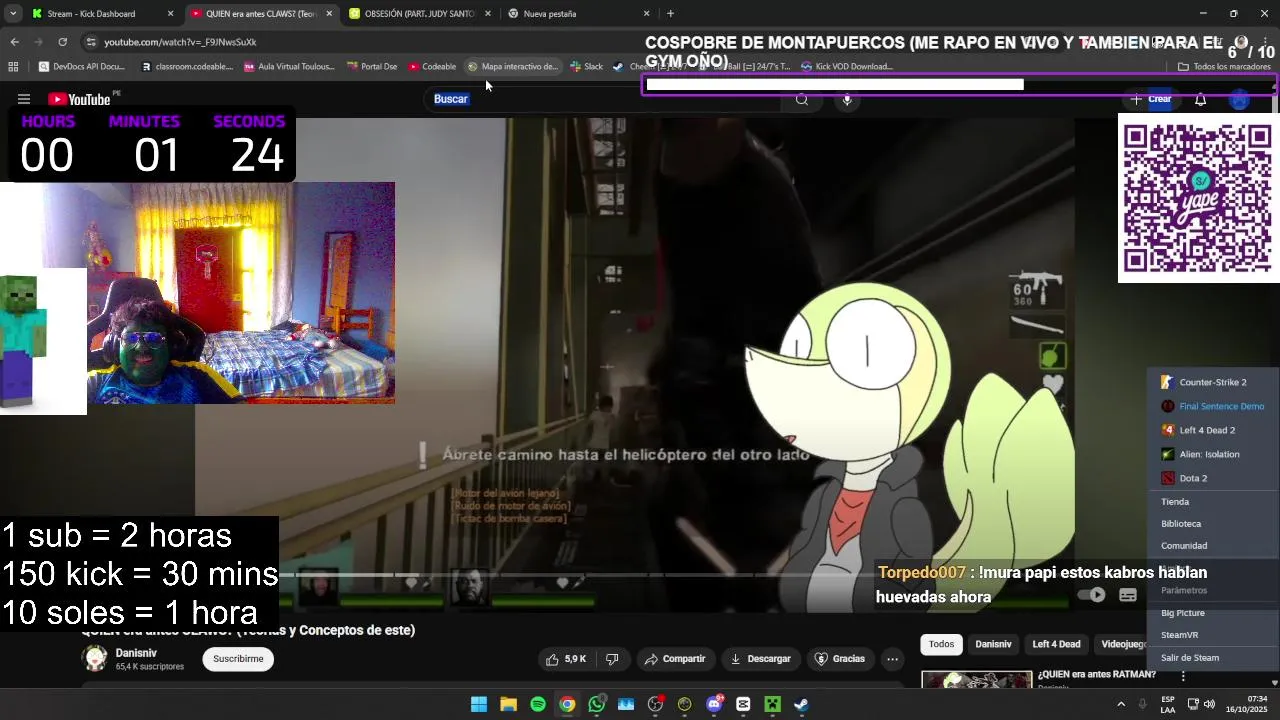Launch Final Sentence Demo from Steam menu
Image resolution: width=1280 pixels, height=720 pixels.
pyautogui.click(x=1211, y=406)
